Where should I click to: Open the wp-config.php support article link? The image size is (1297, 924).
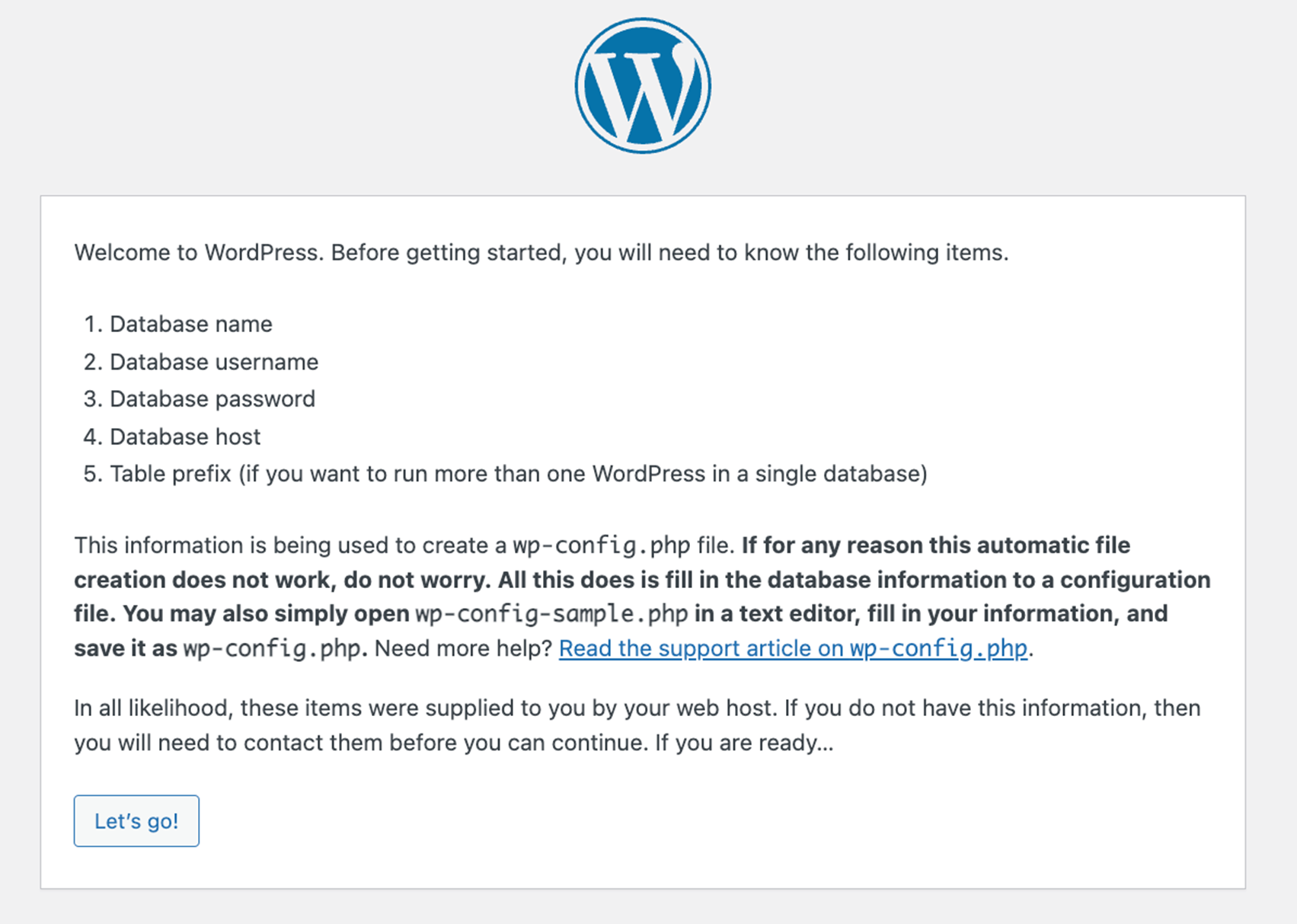[x=793, y=648]
